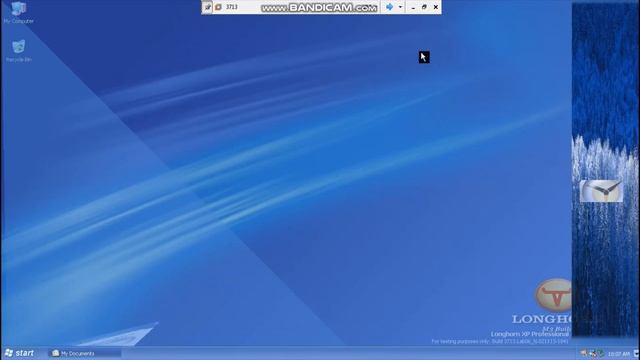The height and width of the screenshot is (360, 640).
Task: Restore down the 3713 connection window
Action: click(x=424, y=7)
